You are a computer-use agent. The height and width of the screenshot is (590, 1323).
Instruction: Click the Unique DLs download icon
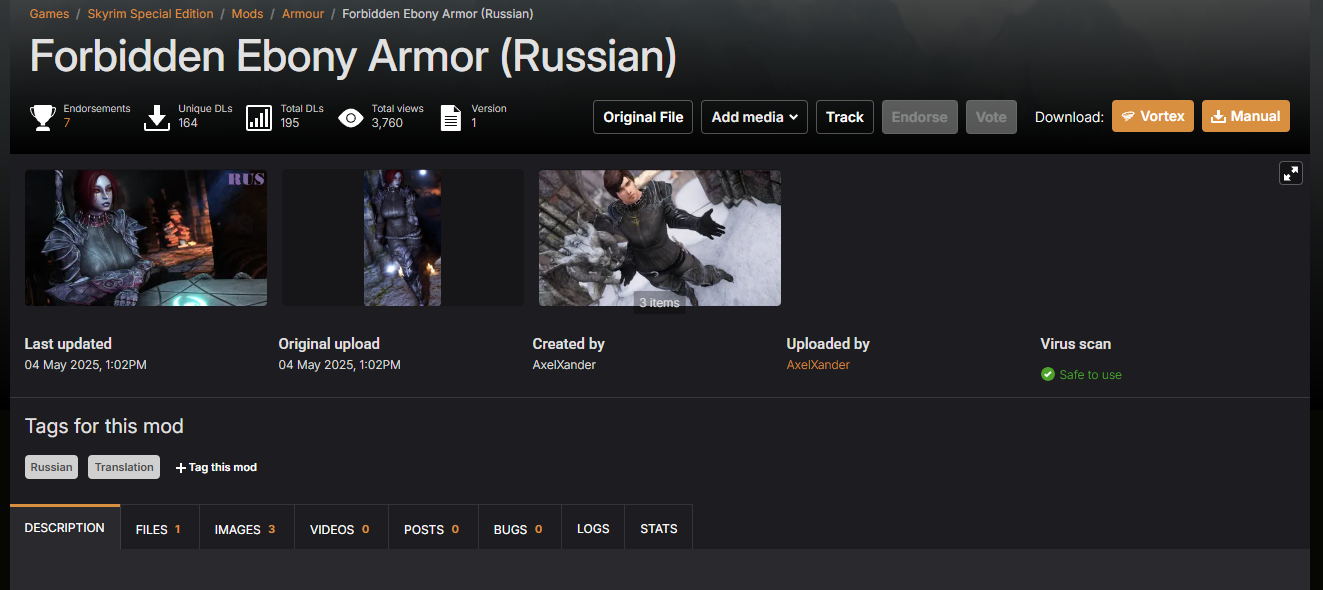[x=157, y=118]
